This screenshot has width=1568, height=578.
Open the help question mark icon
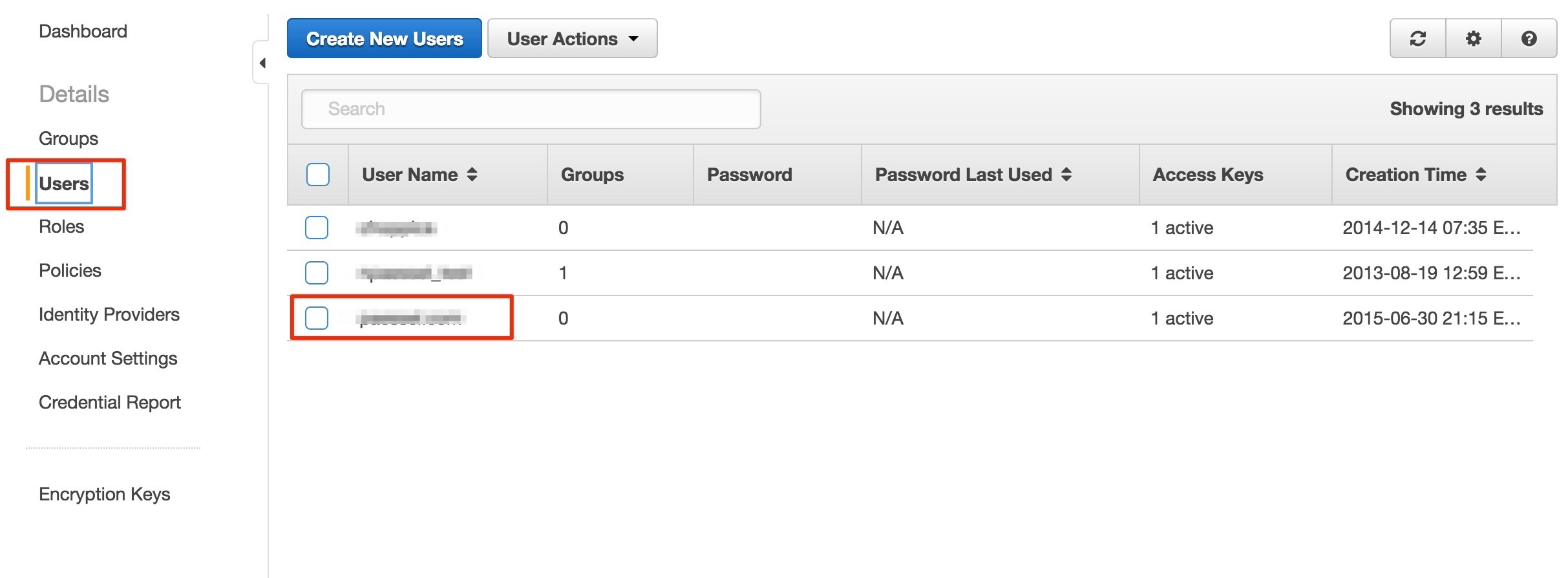(x=1529, y=39)
